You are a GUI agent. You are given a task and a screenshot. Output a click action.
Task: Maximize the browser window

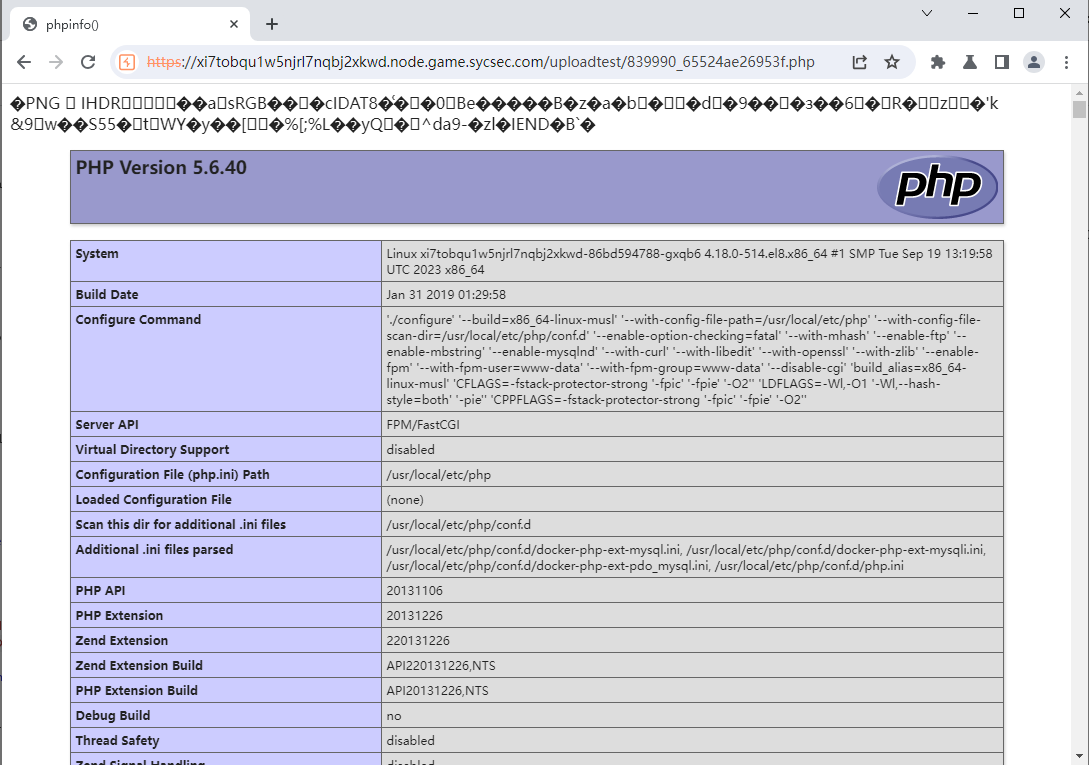[x=1019, y=13]
